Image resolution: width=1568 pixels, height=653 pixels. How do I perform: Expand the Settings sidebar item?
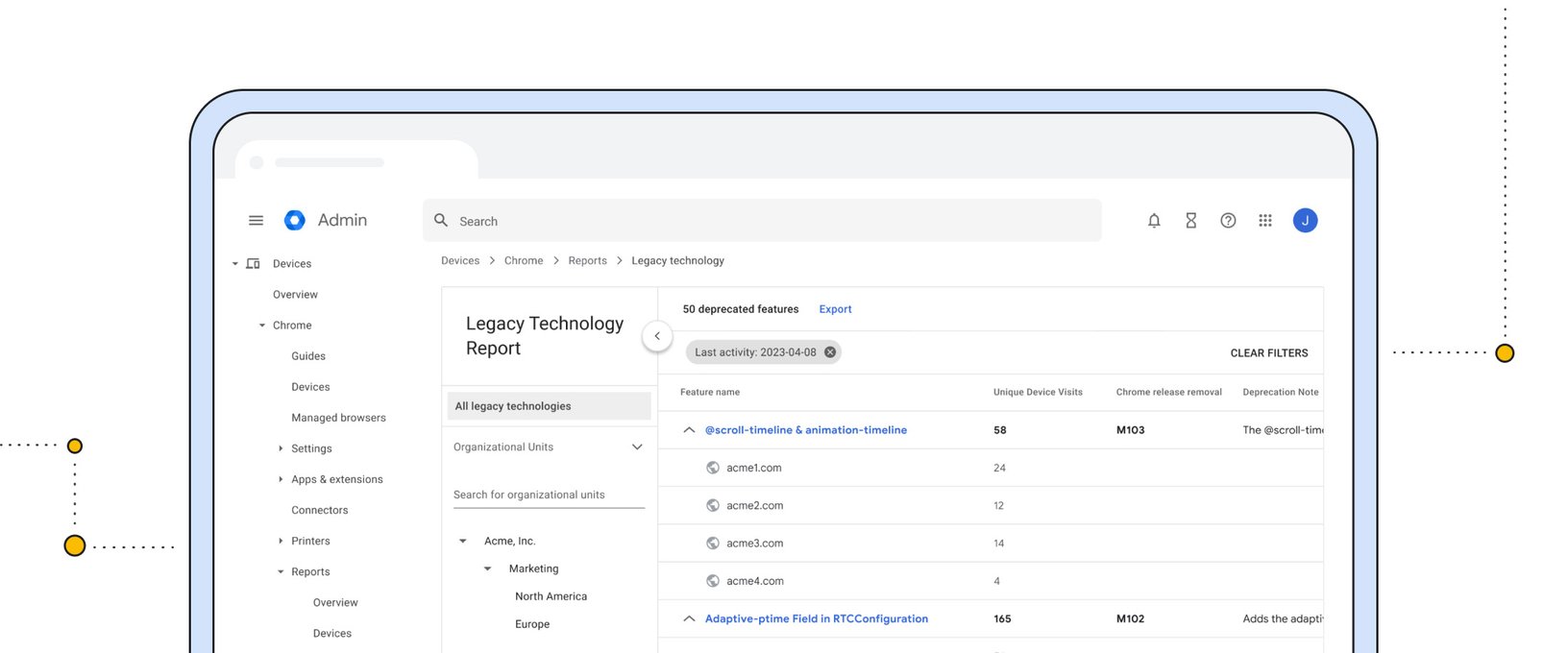point(281,448)
